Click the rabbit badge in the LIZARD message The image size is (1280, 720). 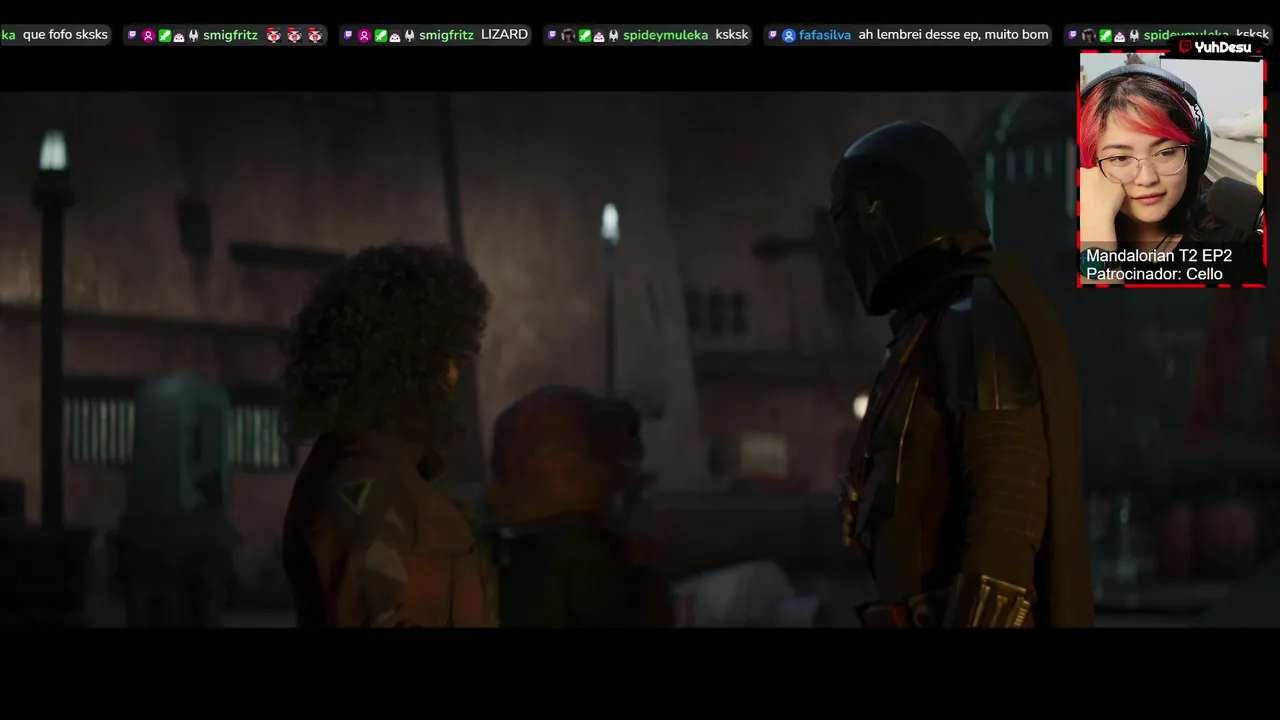click(409, 36)
